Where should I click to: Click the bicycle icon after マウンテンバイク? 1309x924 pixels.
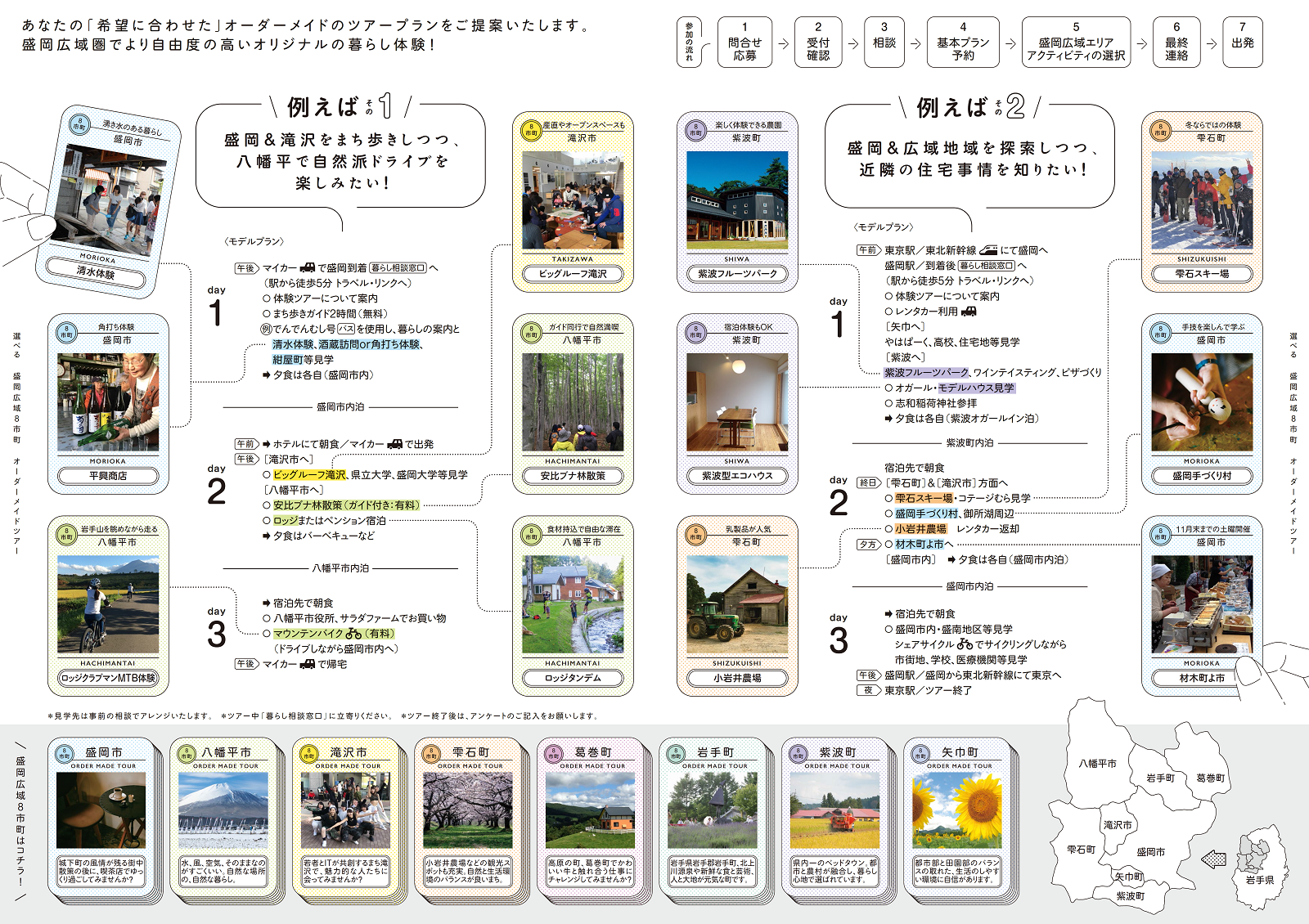[353, 634]
